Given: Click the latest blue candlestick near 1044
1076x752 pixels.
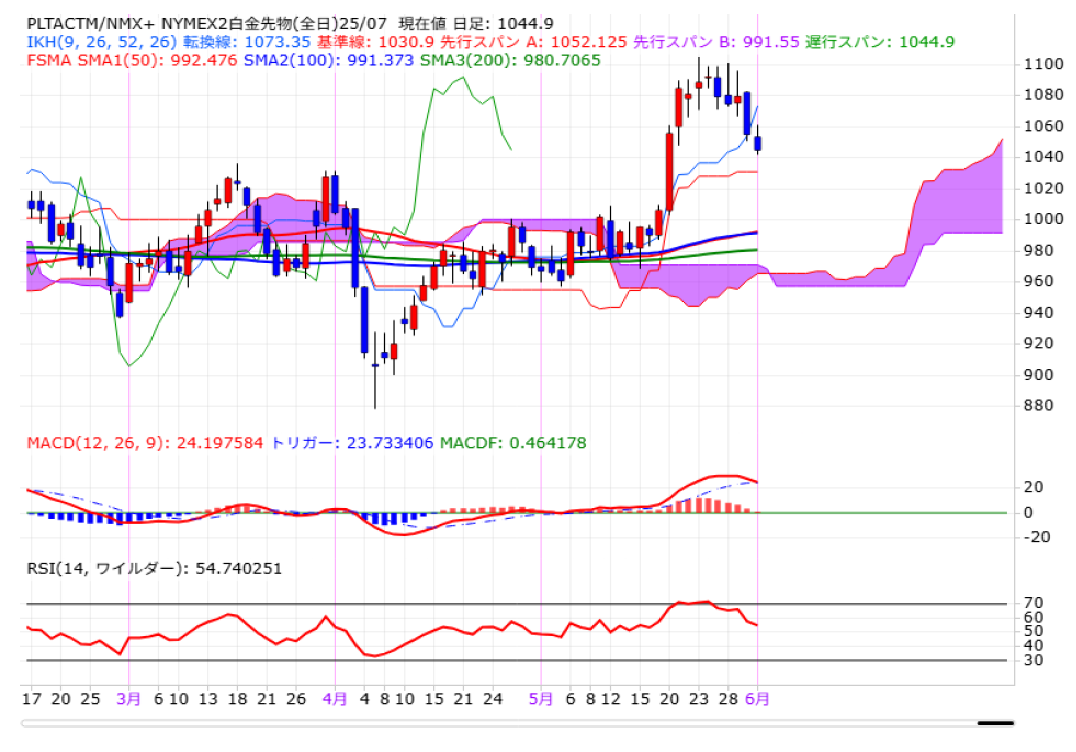Looking at the screenshot, I should coord(758,143).
